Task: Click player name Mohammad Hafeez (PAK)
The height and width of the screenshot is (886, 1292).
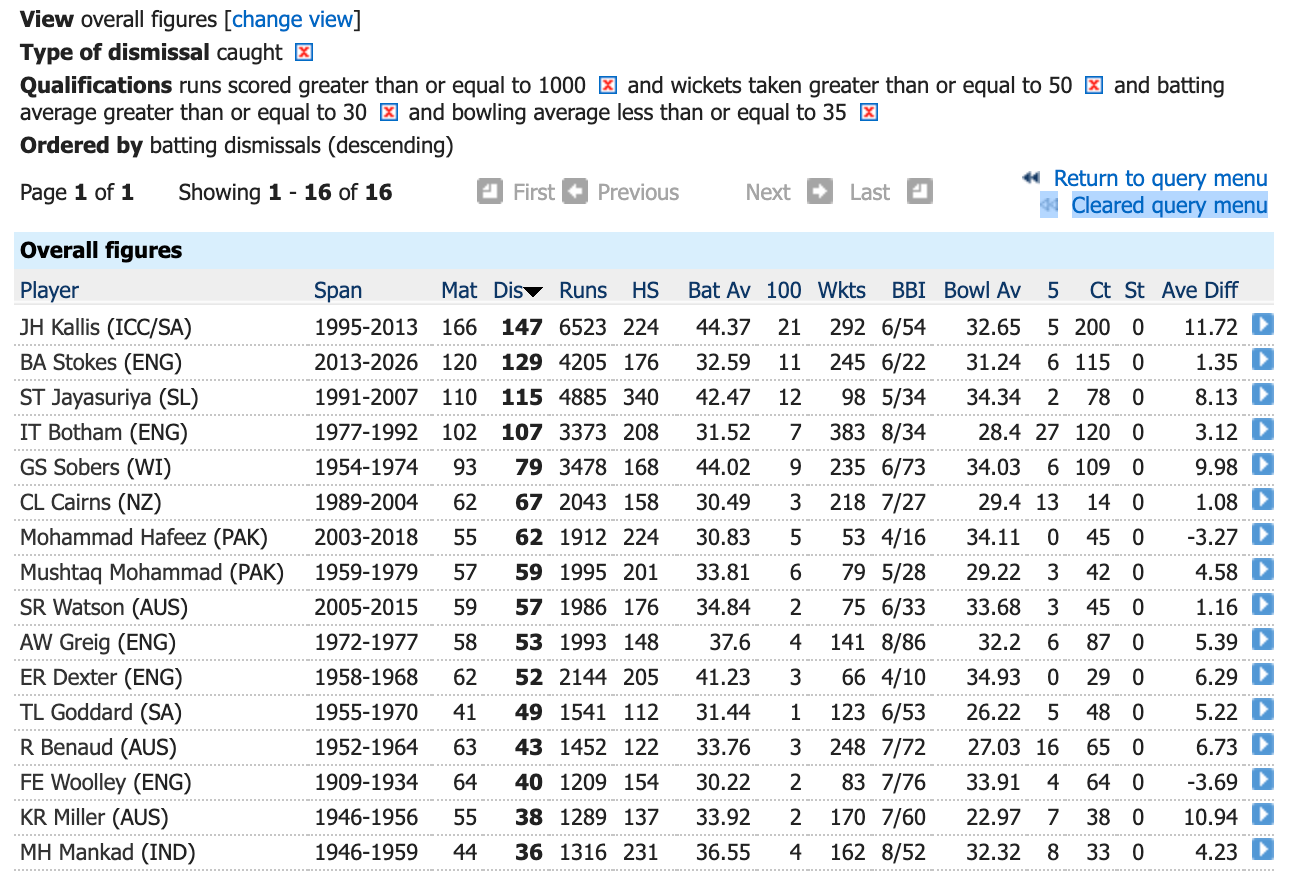Action: click(142, 537)
